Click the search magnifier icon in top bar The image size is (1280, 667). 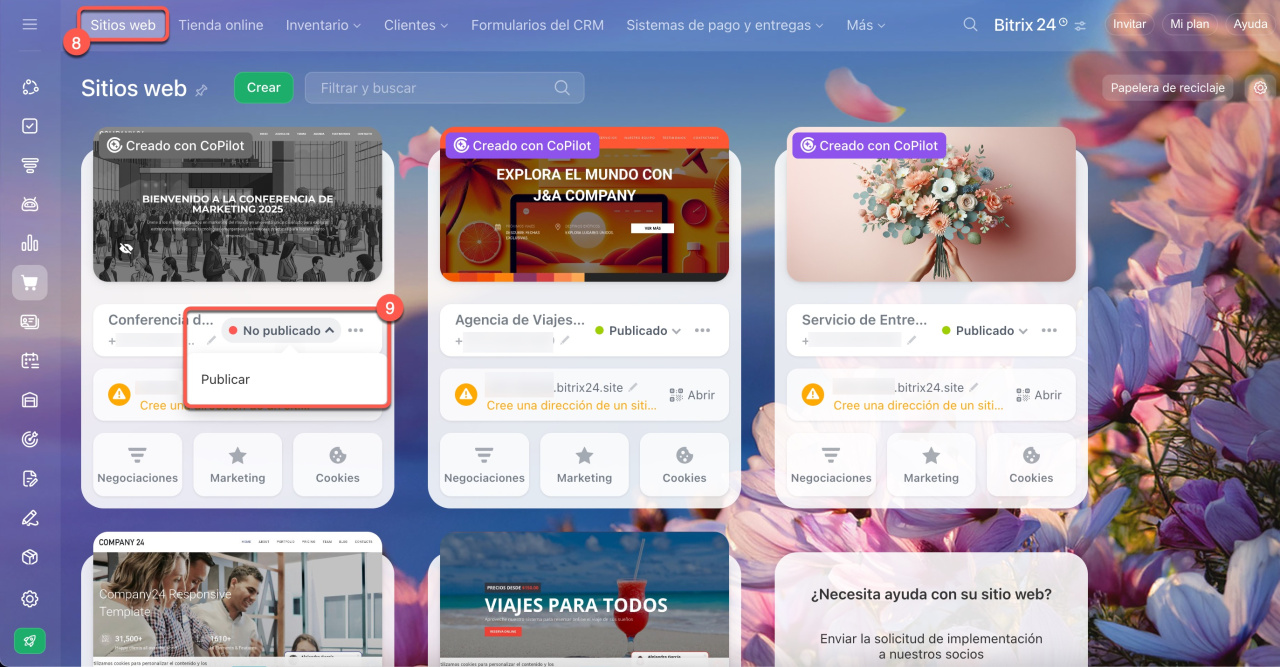970,25
